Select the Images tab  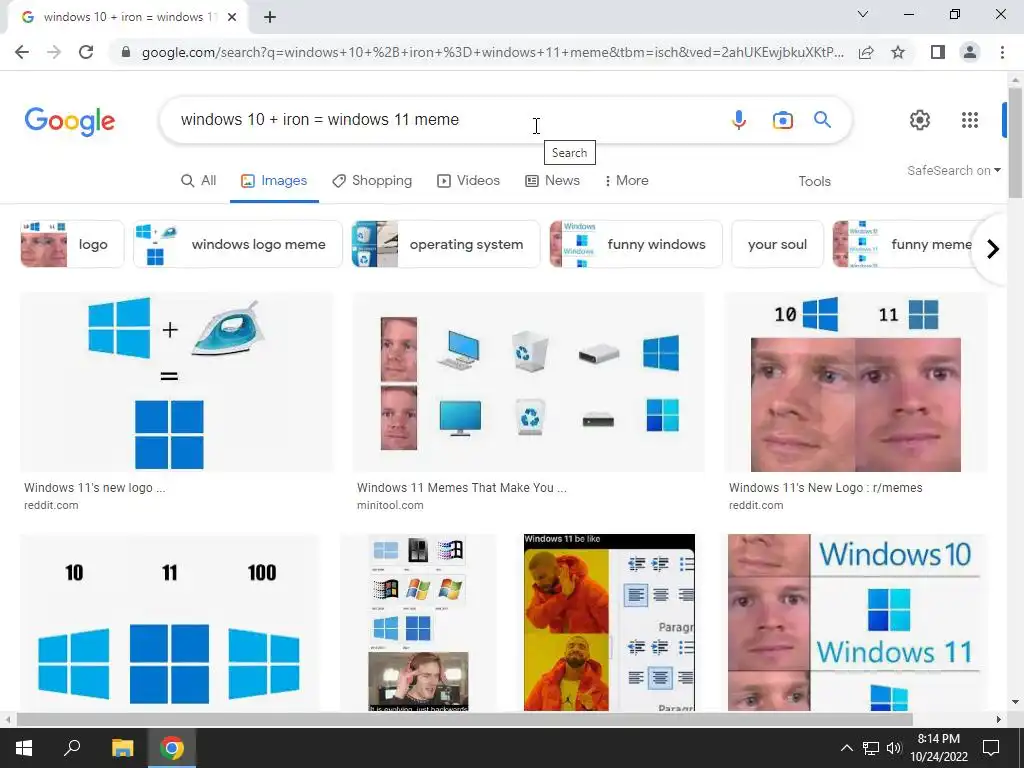[274, 181]
